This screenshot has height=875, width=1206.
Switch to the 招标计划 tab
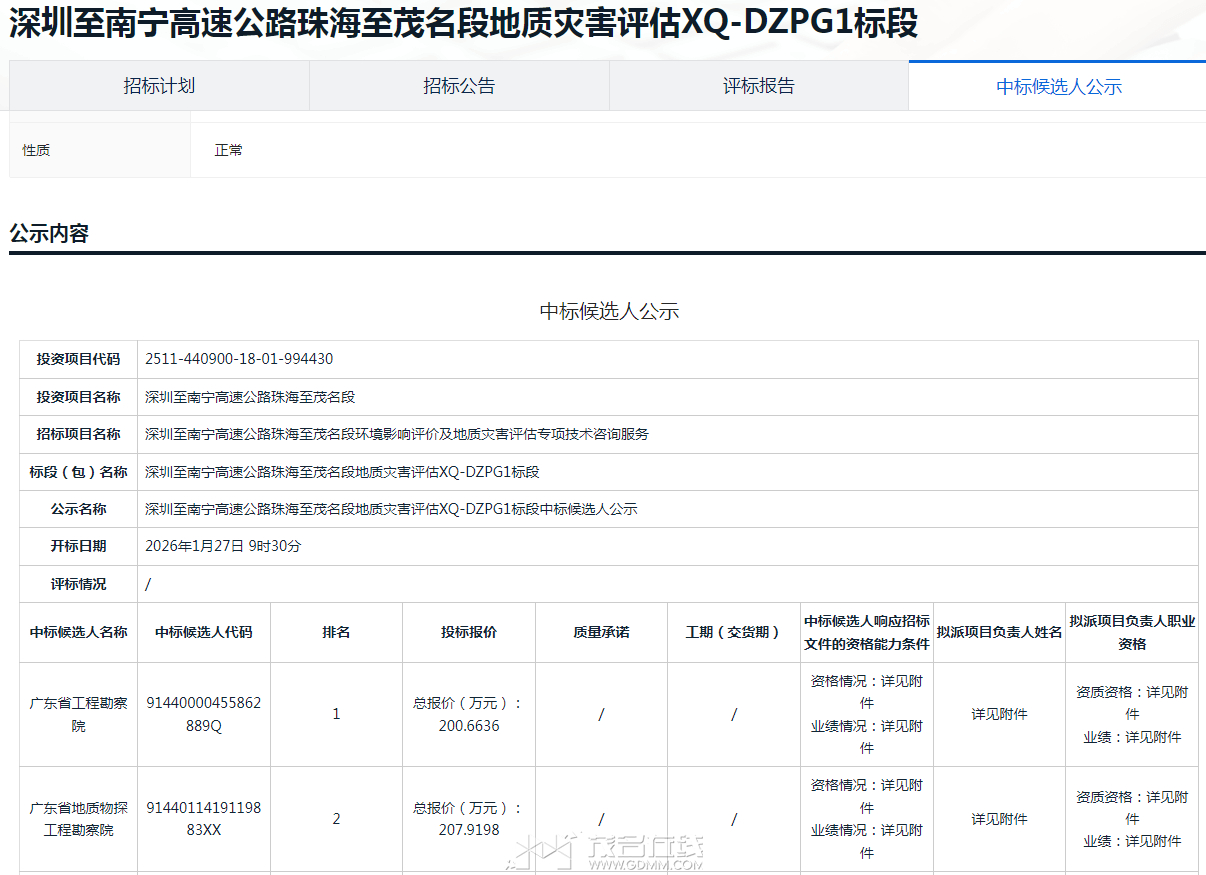pyautogui.click(x=159, y=86)
